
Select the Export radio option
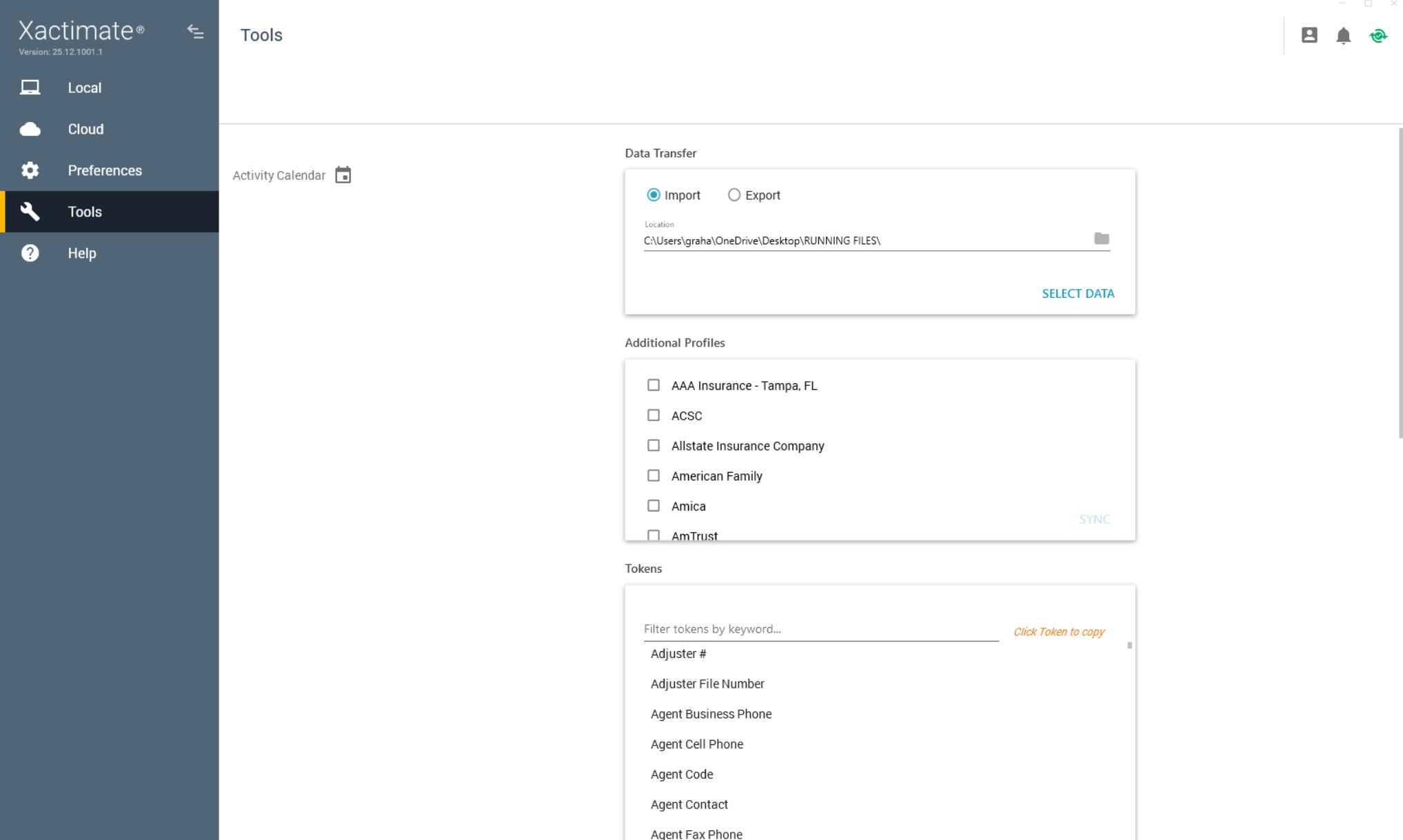[734, 195]
